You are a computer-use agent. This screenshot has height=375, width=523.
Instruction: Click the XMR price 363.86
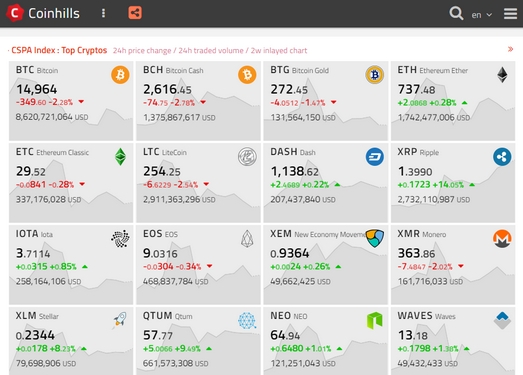(416, 254)
